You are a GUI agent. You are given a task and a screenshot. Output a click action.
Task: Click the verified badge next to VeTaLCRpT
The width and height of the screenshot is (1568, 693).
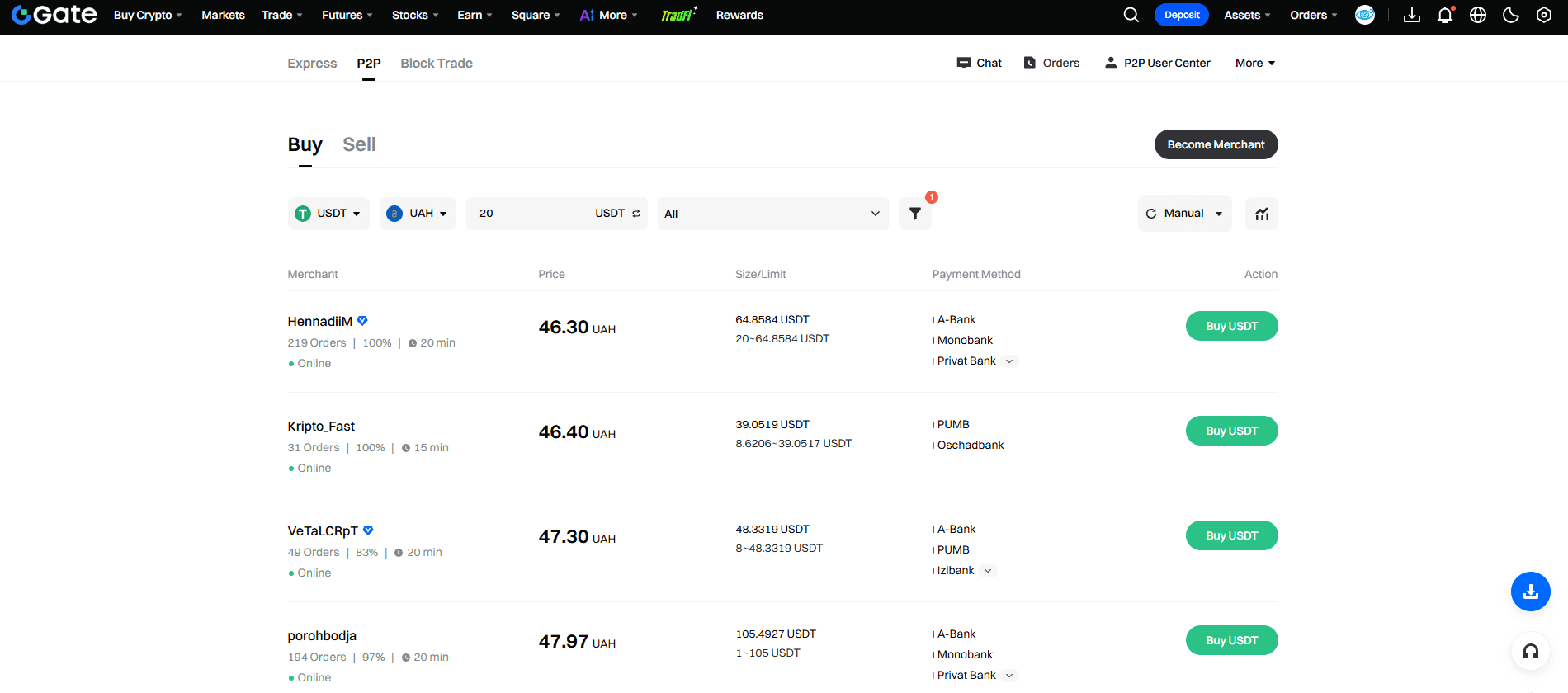[x=368, y=530]
